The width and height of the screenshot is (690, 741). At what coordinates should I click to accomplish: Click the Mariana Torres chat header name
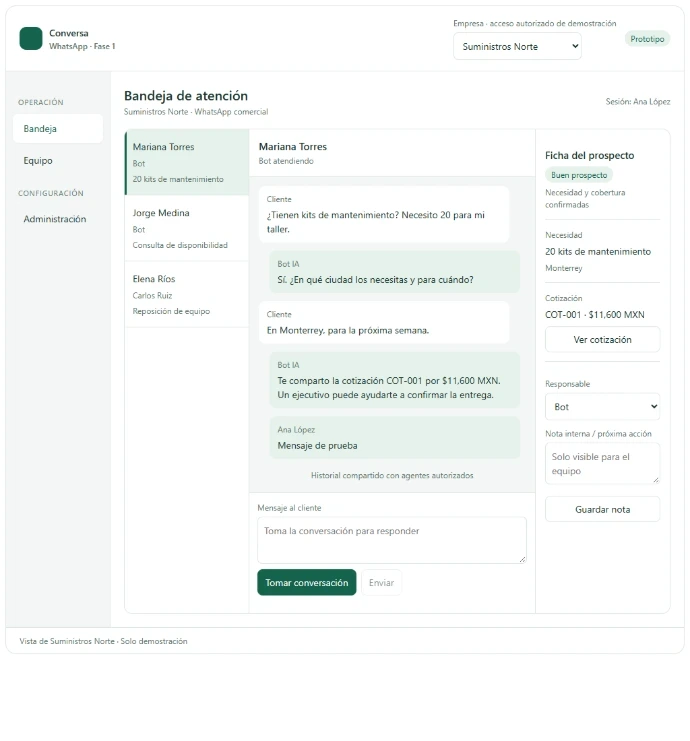[x=293, y=146]
